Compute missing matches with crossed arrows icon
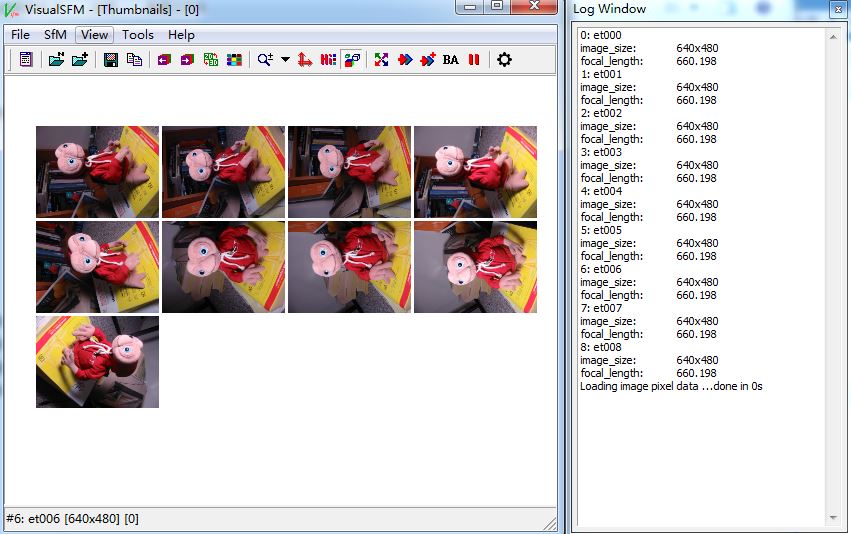The image size is (851, 534). tap(382, 59)
